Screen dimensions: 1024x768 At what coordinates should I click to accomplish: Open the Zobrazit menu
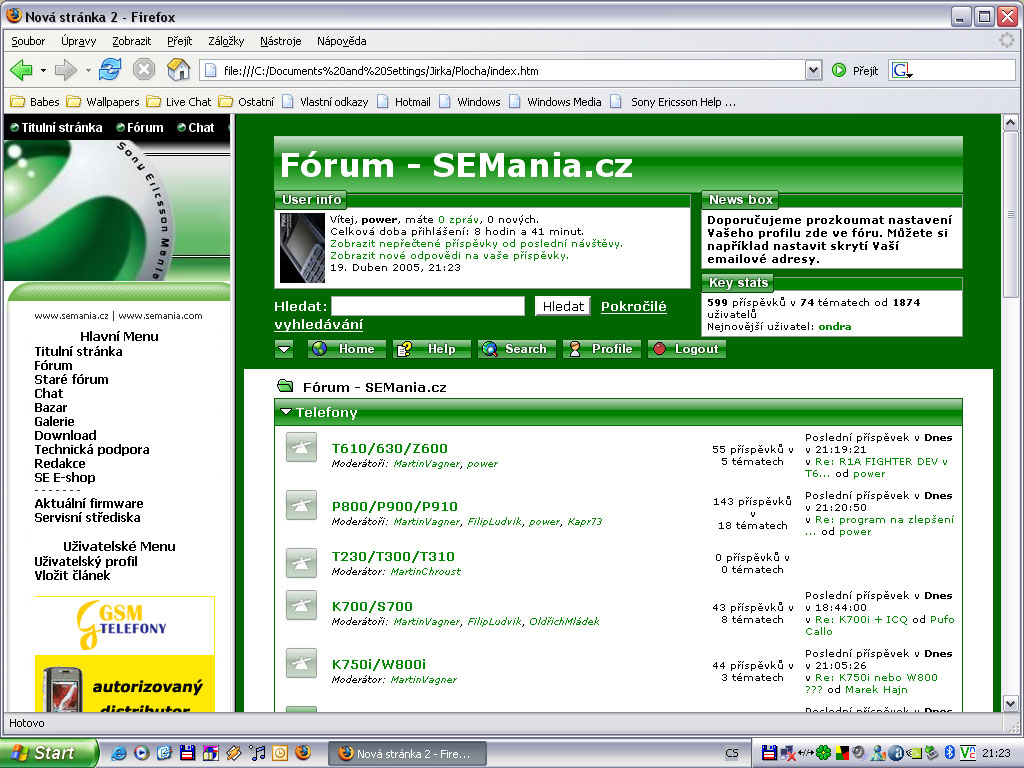click(x=131, y=41)
